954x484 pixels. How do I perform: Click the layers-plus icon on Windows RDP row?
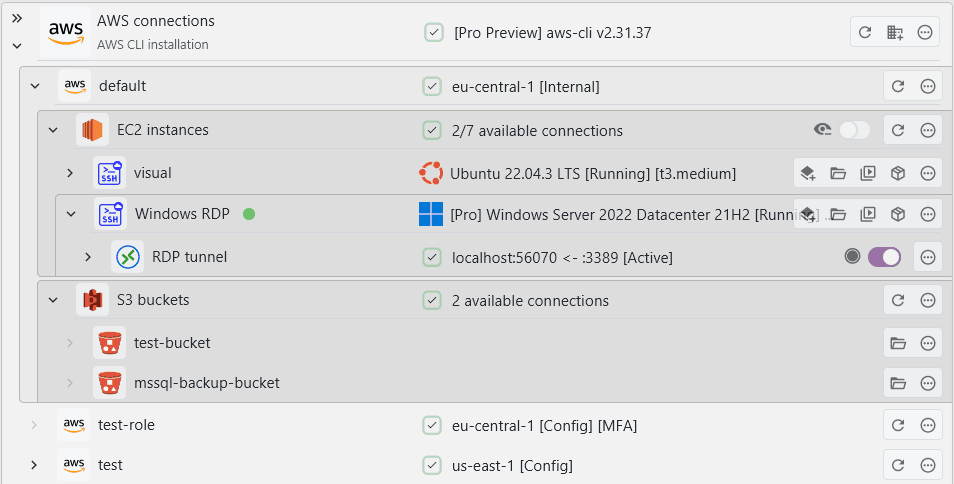pyautogui.click(x=808, y=214)
